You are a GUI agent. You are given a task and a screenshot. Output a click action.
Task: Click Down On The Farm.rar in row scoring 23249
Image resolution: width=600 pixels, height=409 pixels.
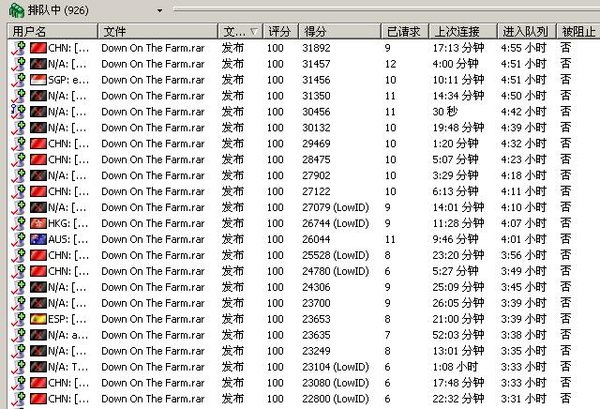(x=153, y=351)
